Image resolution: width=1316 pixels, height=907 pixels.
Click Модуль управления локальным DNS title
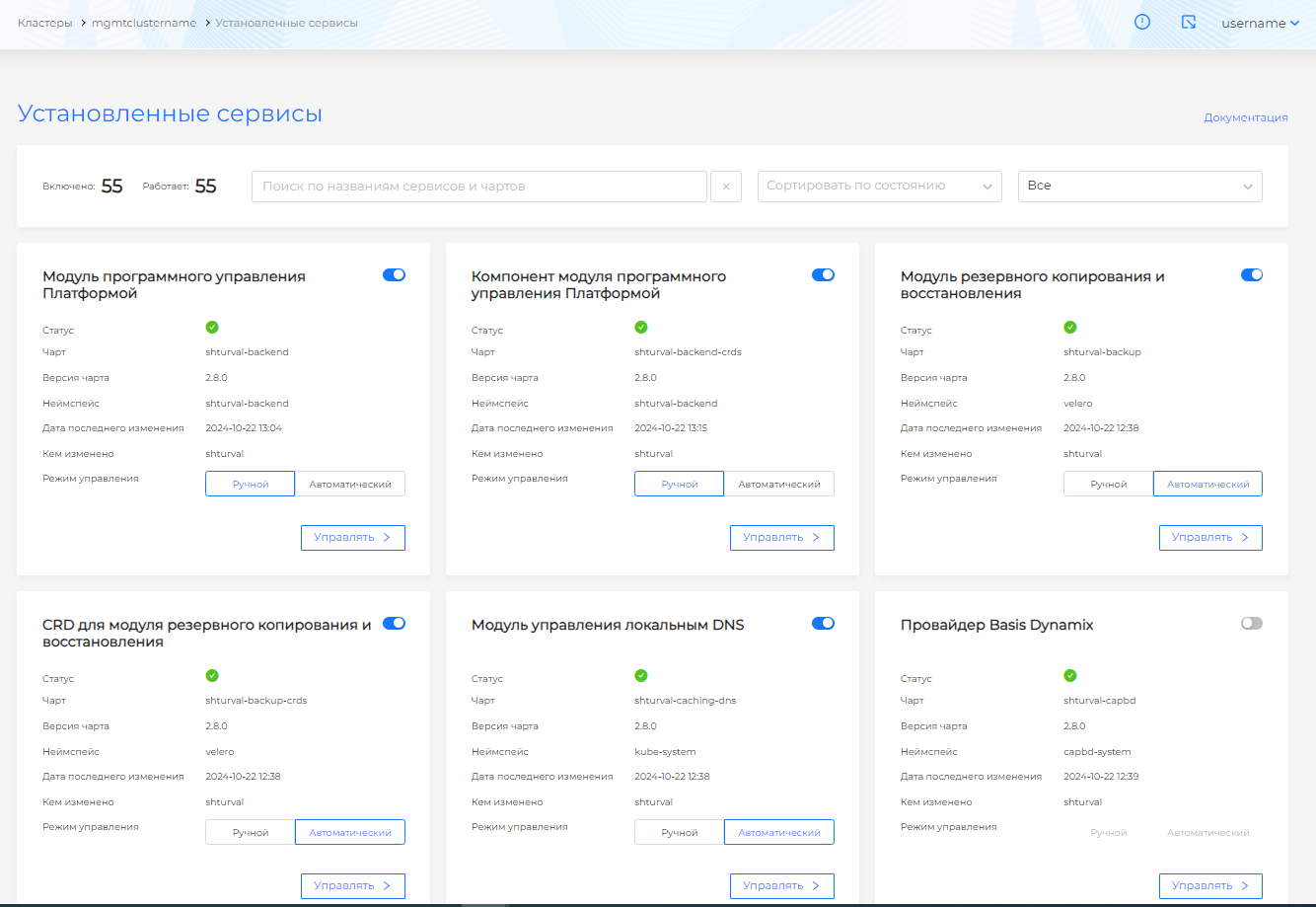coord(608,625)
